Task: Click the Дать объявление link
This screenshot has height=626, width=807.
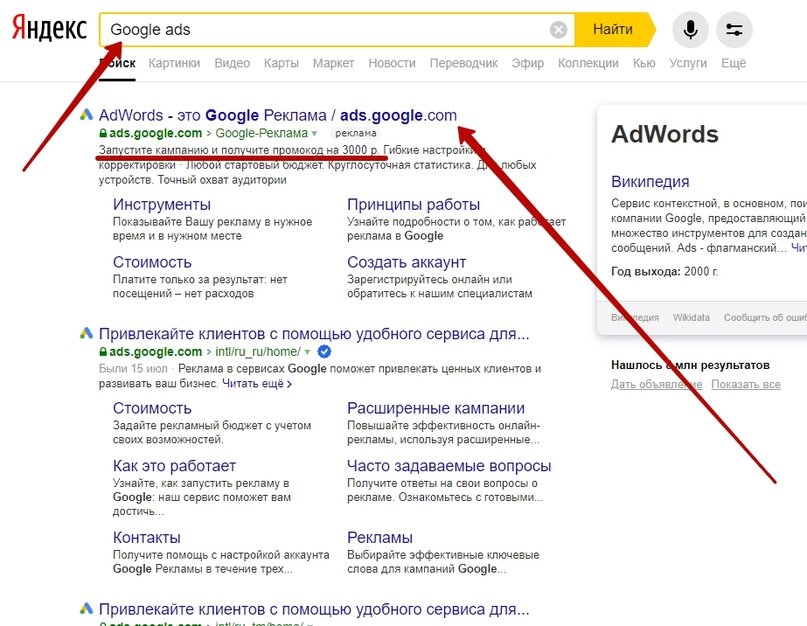Action: 656,385
